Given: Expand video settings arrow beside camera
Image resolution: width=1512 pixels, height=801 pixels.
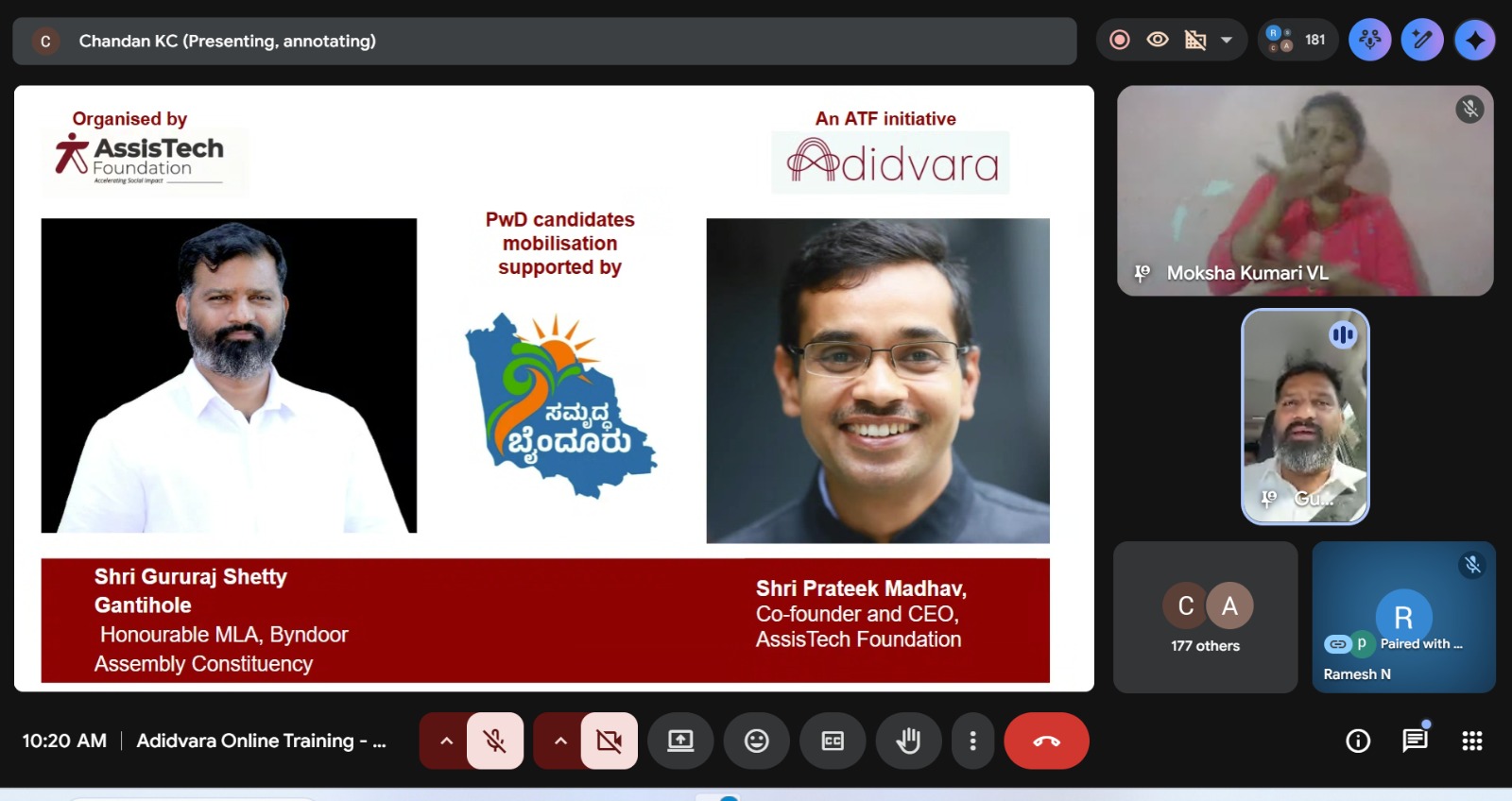Looking at the screenshot, I should pyautogui.click(x=560, y=741).
